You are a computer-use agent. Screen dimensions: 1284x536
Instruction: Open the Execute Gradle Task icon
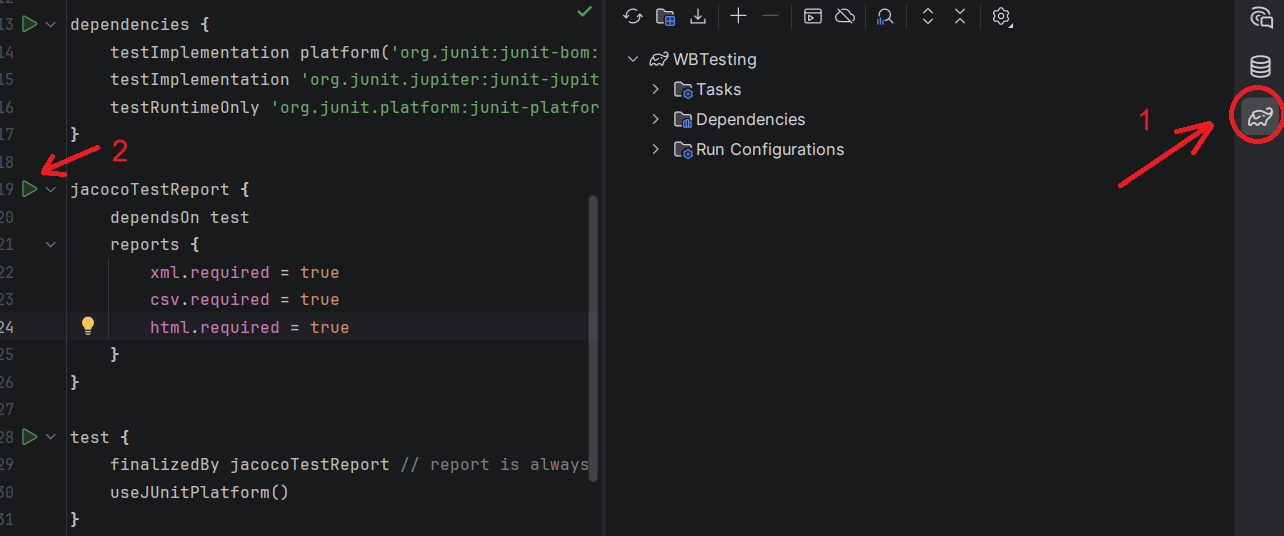(x=813, y=16)
